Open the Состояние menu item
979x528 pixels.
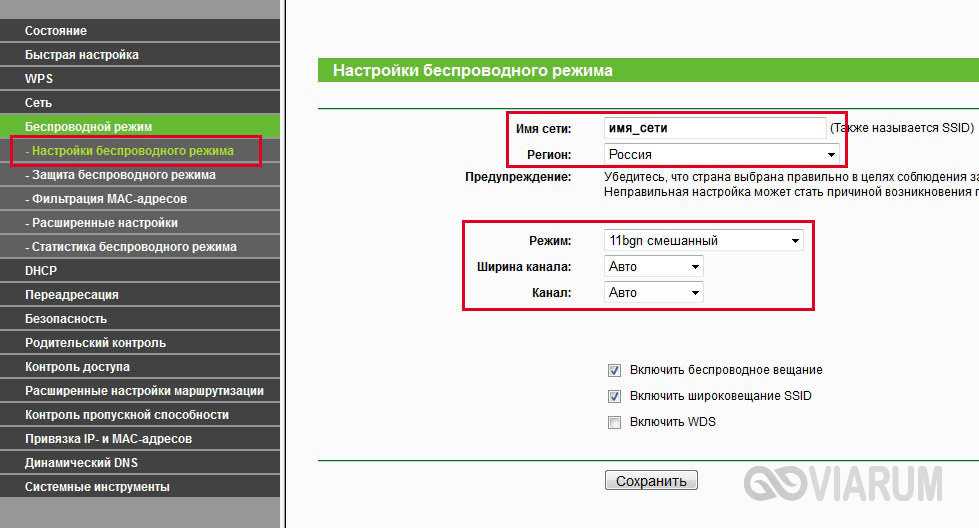(56, 31)
